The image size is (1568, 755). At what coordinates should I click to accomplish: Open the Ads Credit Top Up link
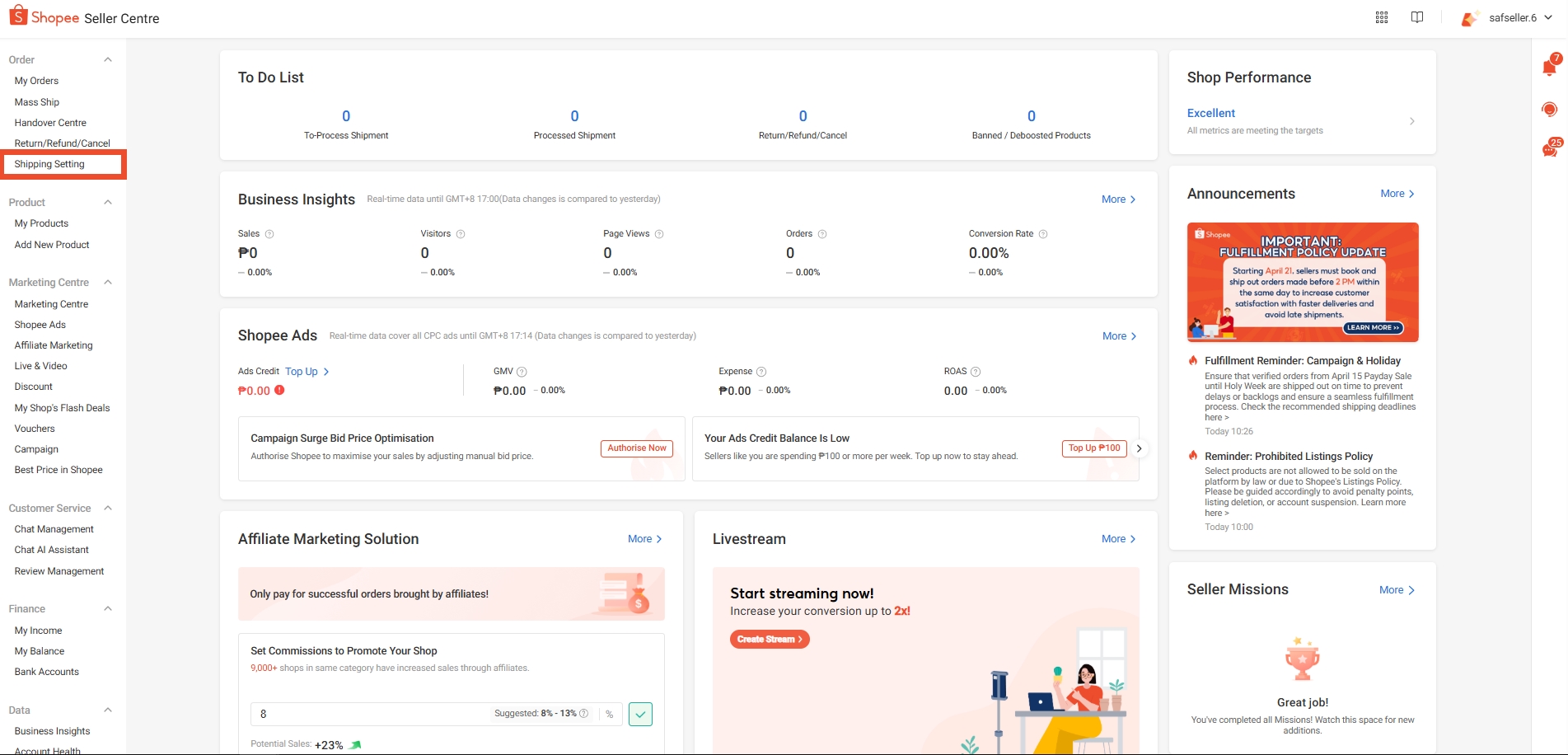pos(307,372)
